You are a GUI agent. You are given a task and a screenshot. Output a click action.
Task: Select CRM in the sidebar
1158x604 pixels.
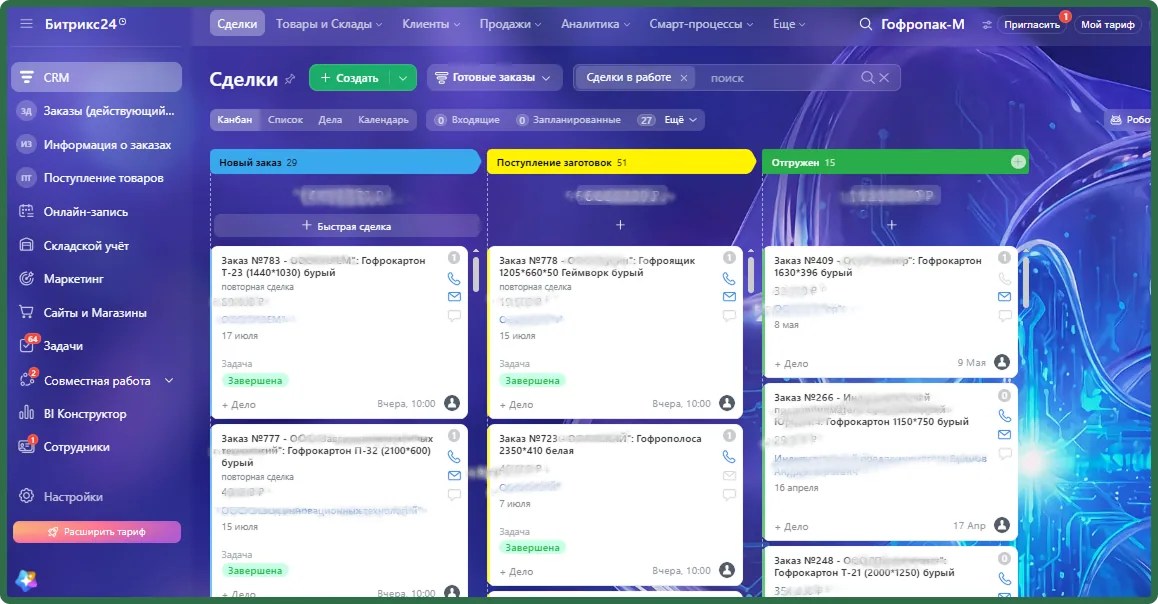click(x=96, y=78)
